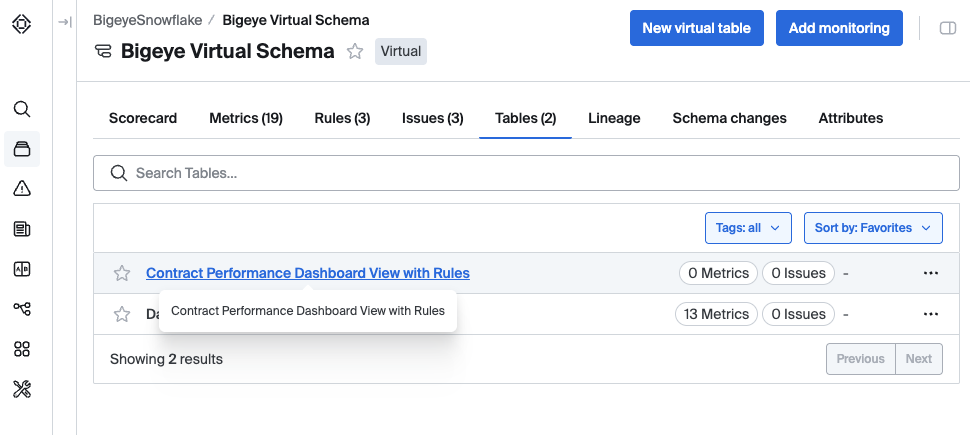Image resolution: width=970 pixels, height=435 pixels.
Task: Click 0 Issues badge in 13 Metrics row
Action: coord(798,314)
